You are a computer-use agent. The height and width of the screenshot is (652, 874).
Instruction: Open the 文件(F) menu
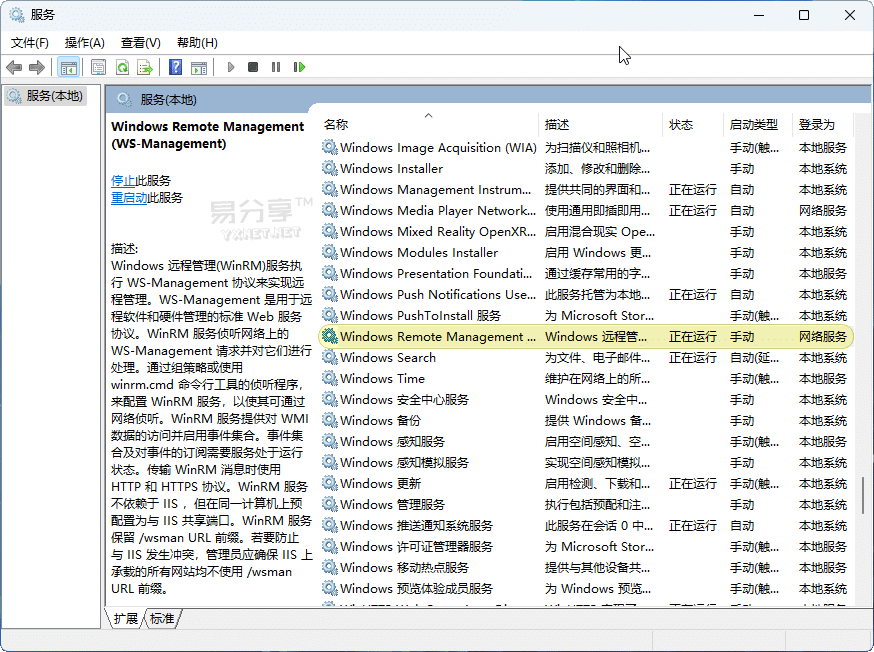(x=30, y=43)
